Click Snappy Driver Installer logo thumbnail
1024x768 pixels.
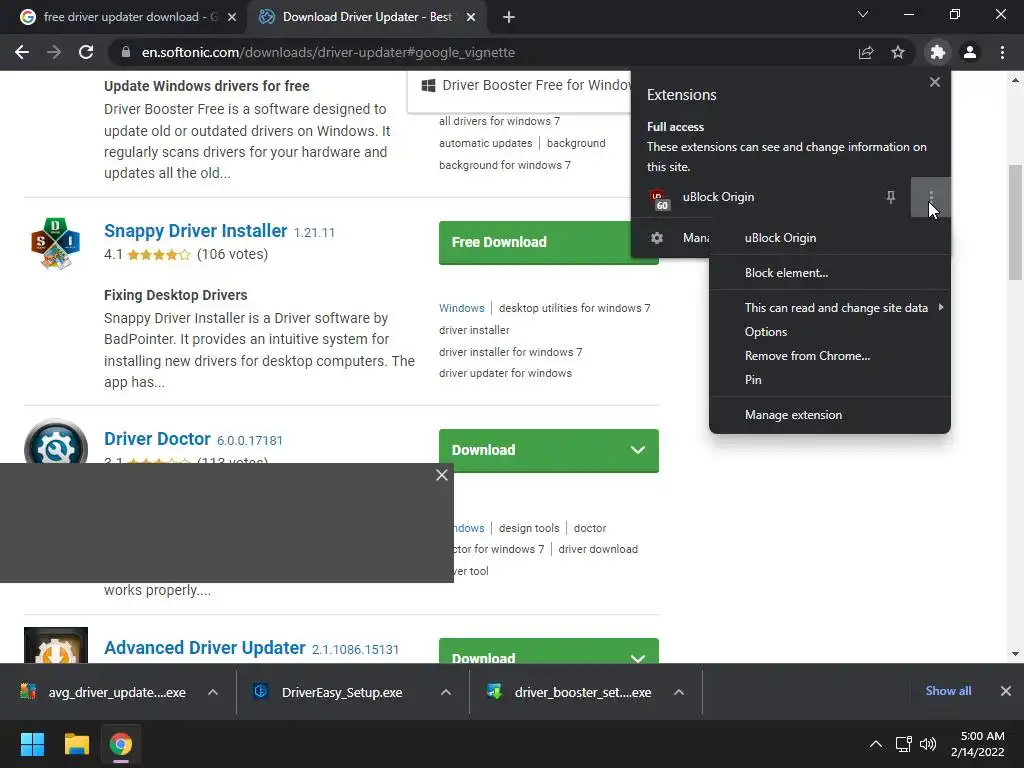(56, 243)
